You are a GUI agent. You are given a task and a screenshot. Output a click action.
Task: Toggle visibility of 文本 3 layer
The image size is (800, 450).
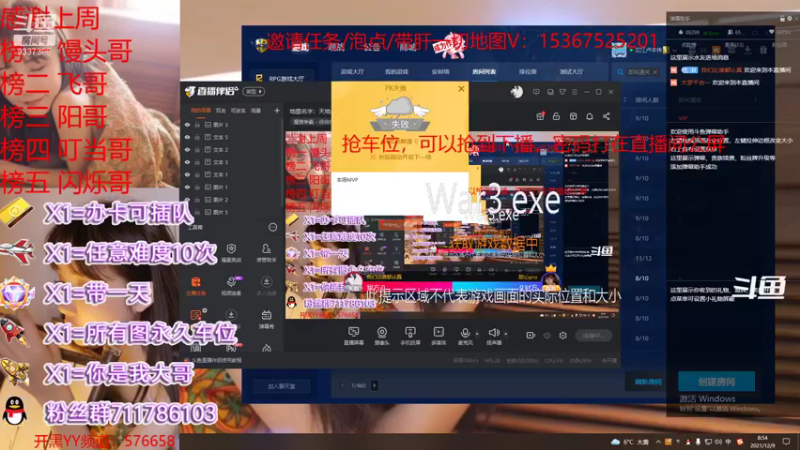(x=188, y=162)
